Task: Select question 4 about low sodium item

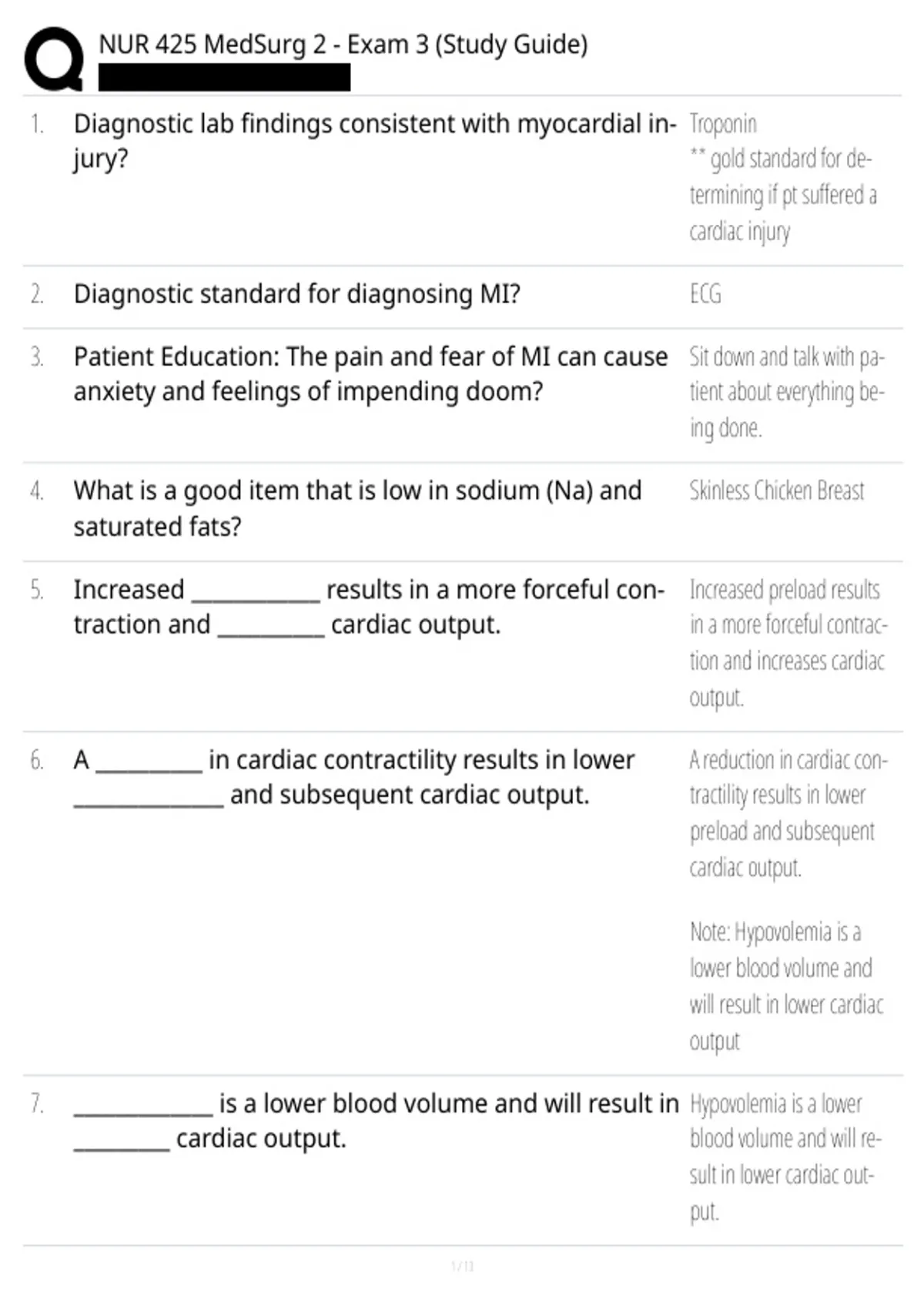Action: [357, 508]
